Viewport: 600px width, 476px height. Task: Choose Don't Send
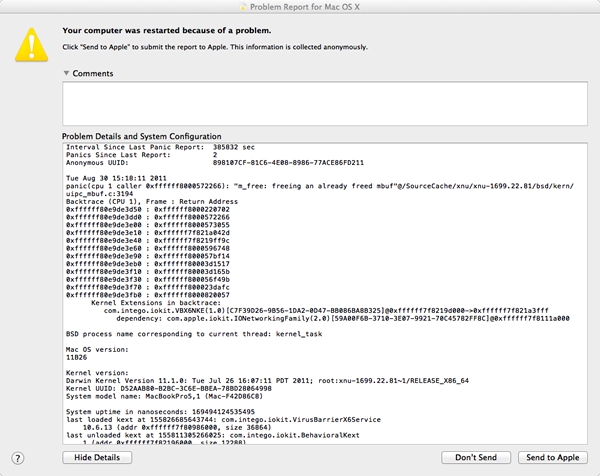coord(476,458)
